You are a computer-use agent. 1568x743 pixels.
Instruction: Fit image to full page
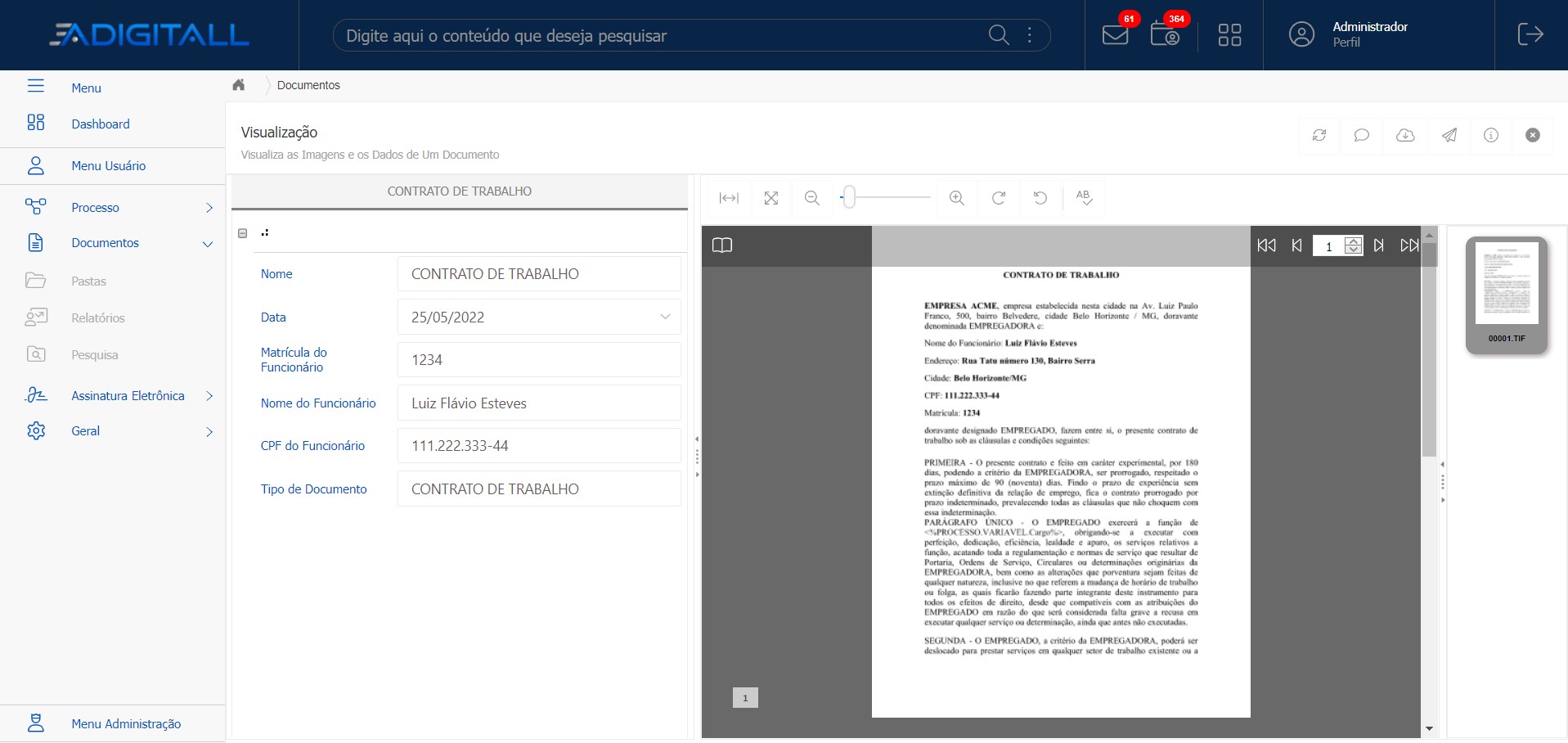pyautogui.click(x=771, y=198)
